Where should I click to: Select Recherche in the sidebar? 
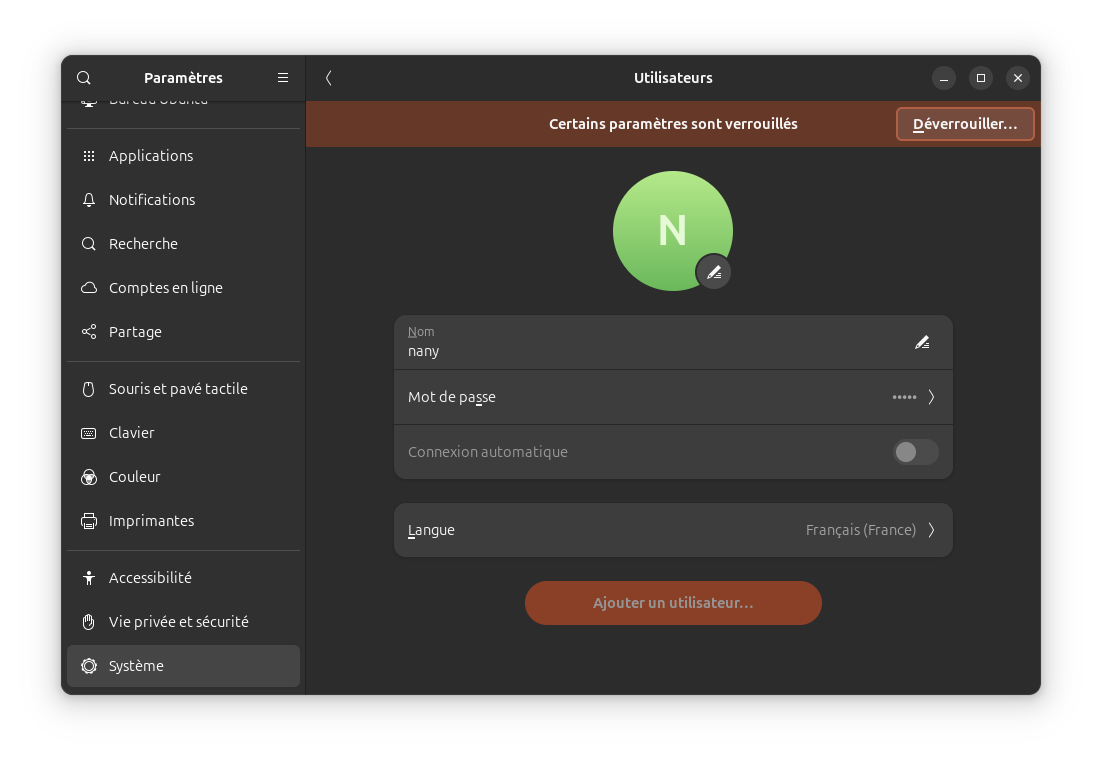(183, 244)
